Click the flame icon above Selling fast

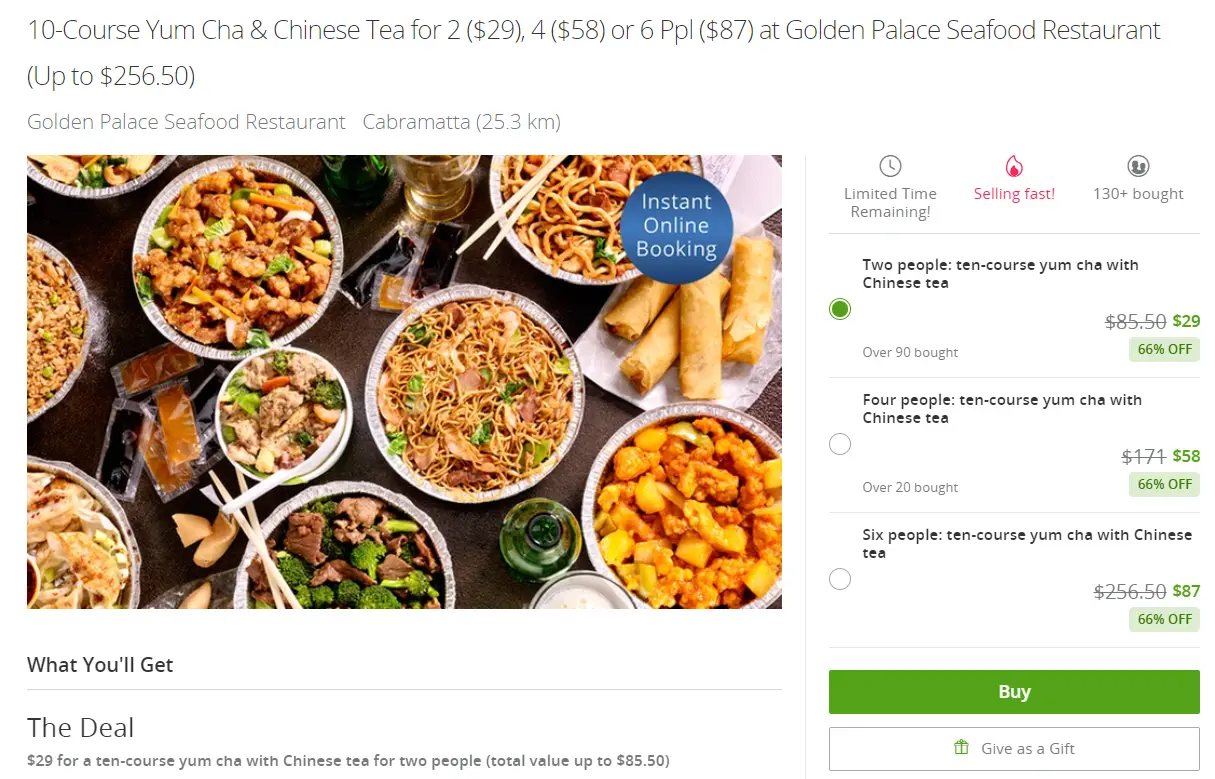1014,166
